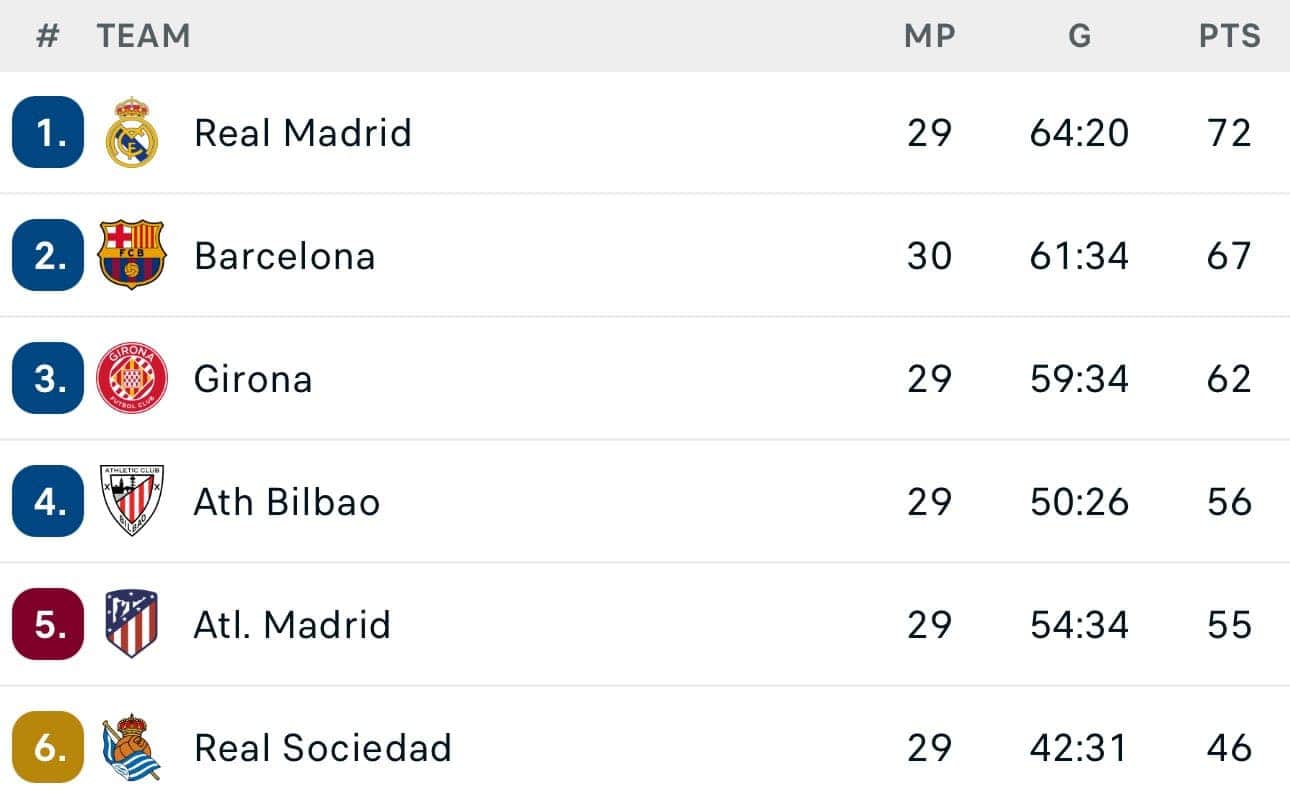Viewport: 1290px width, 806px height.
Task: Open the Real Sociedad team link
Action: pos(323,748)
